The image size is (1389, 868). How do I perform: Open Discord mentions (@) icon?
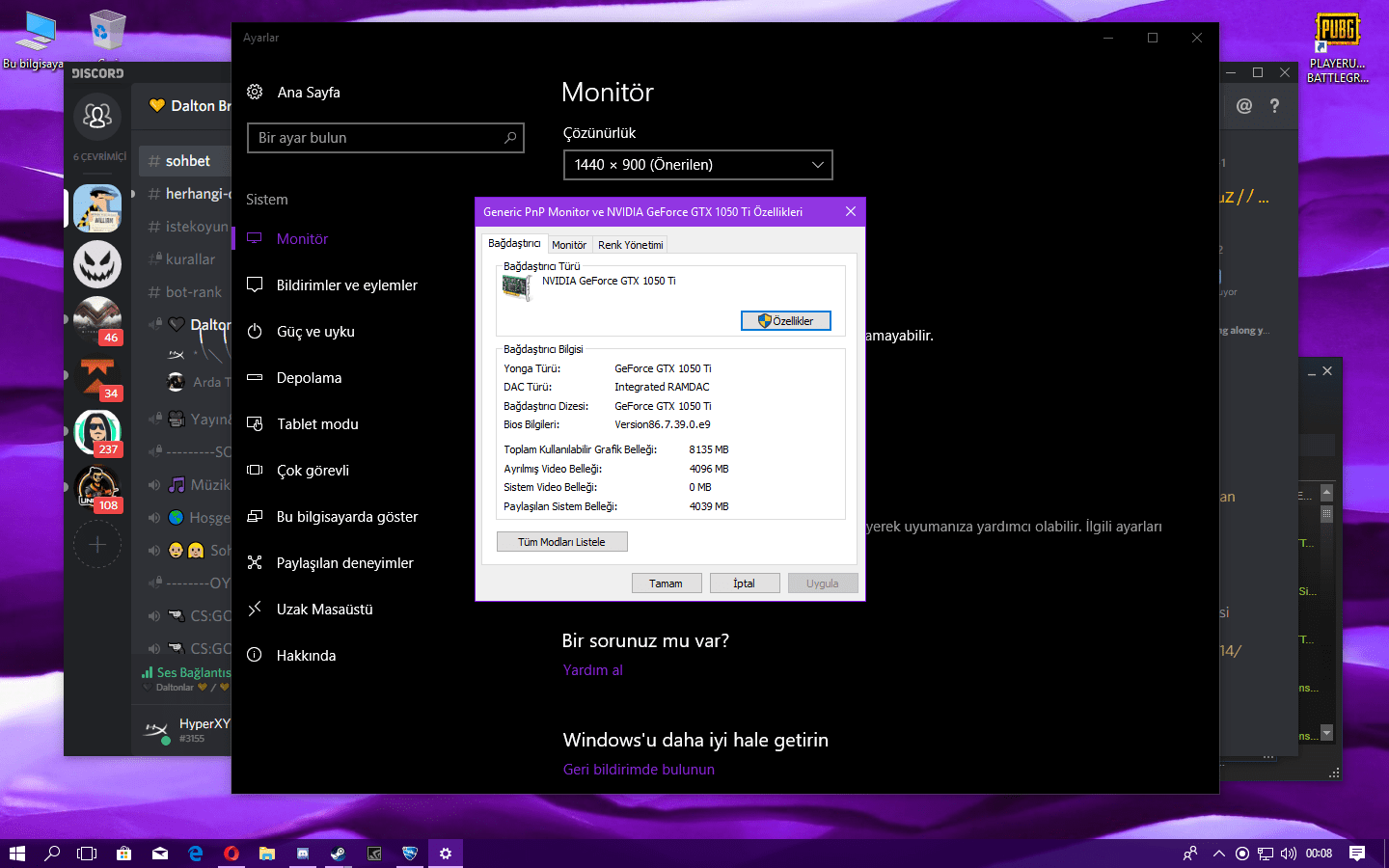point(1244,106)
